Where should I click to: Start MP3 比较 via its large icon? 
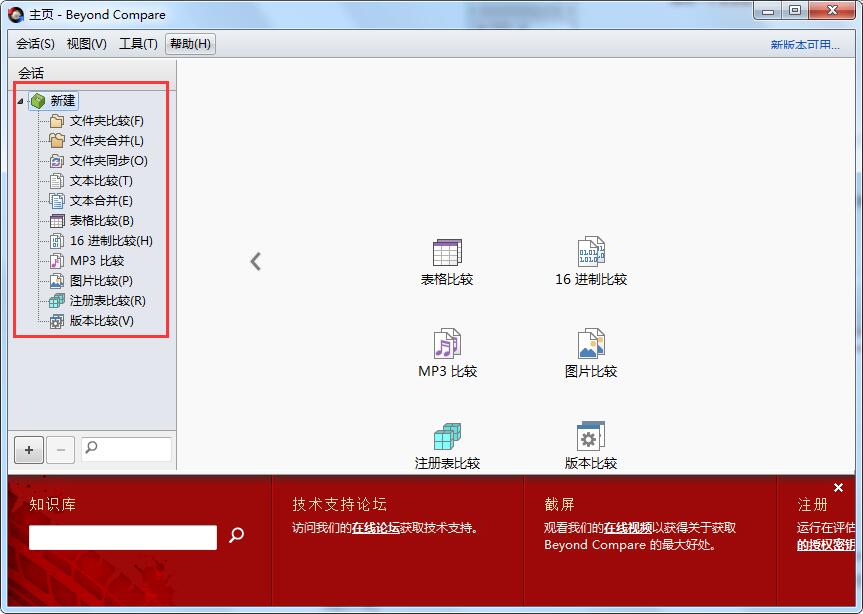[x=447, y=343]
